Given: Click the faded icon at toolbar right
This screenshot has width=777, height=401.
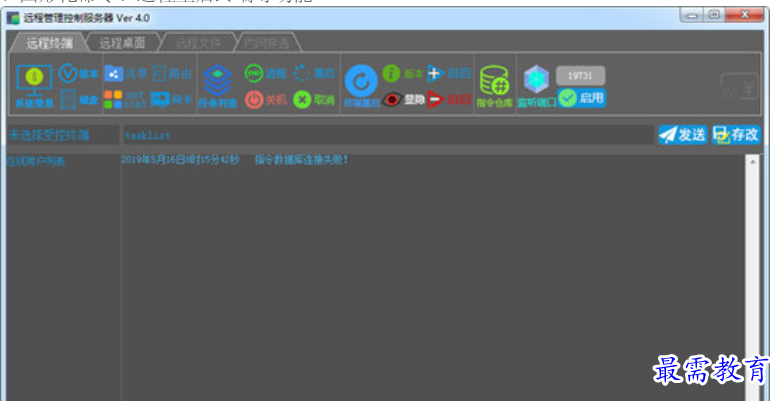Looking at the screenshot, I should [739, 86].
